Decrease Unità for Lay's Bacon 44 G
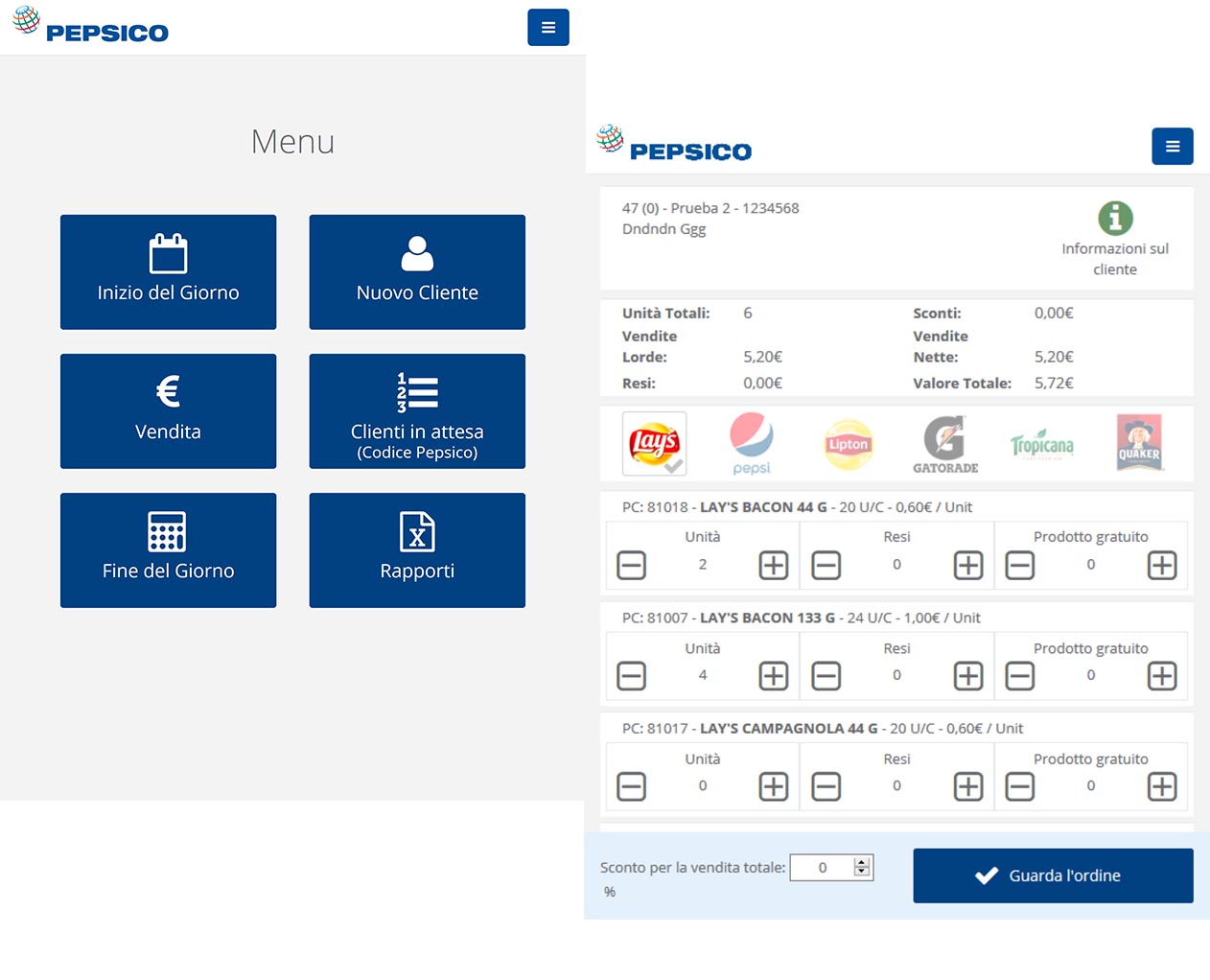Screen dimensions: 1210x980 click(631, 566)
